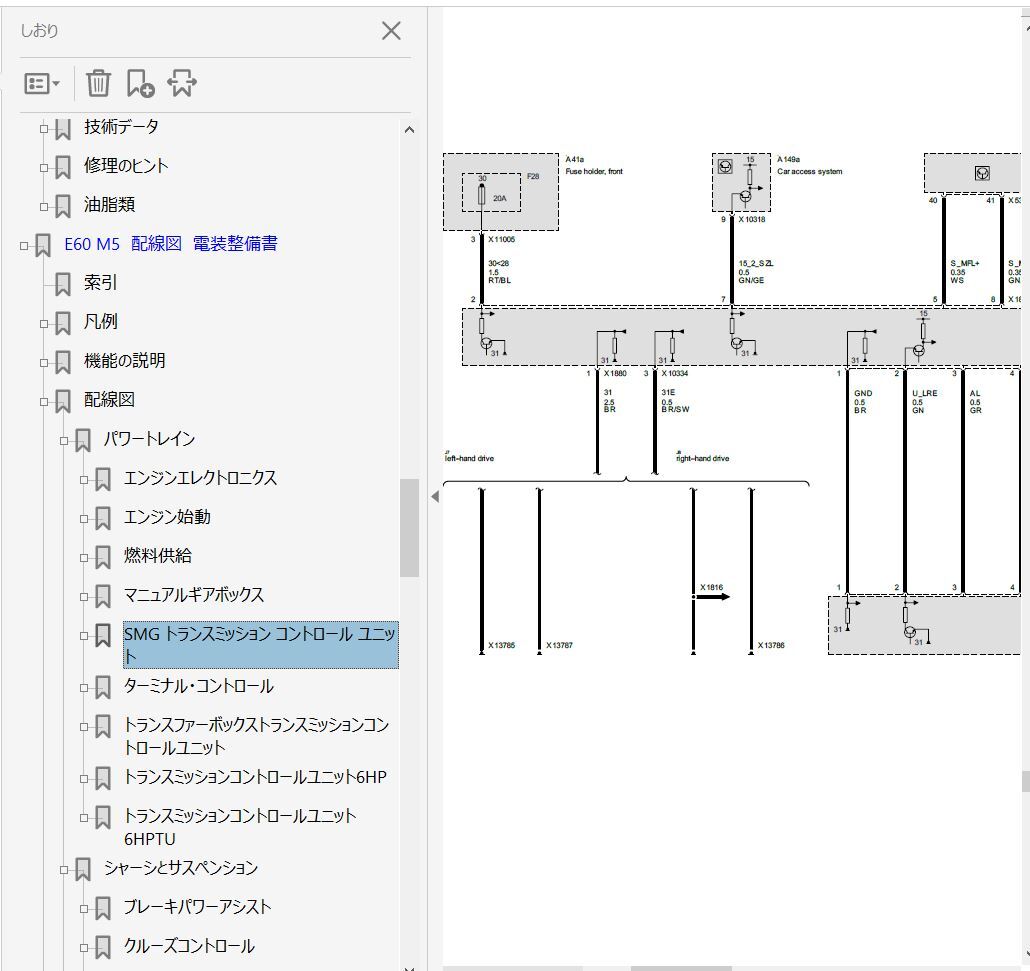Jump to the マニュアルギアボックス bookmark

[x=194, y=595]
